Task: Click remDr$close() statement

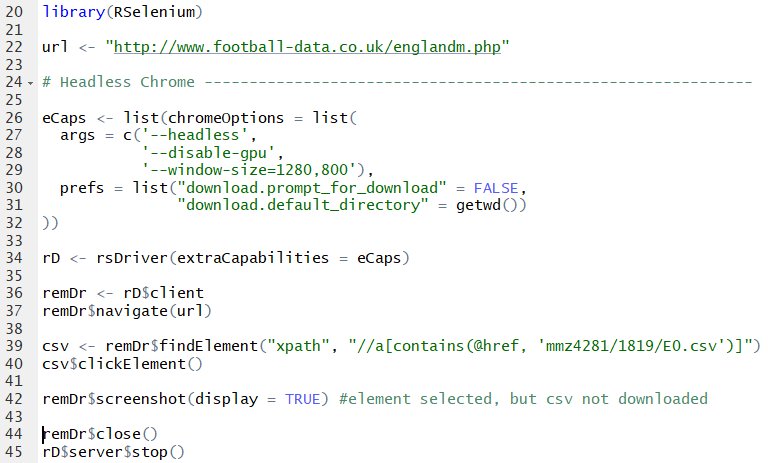Action: (100, 434)
